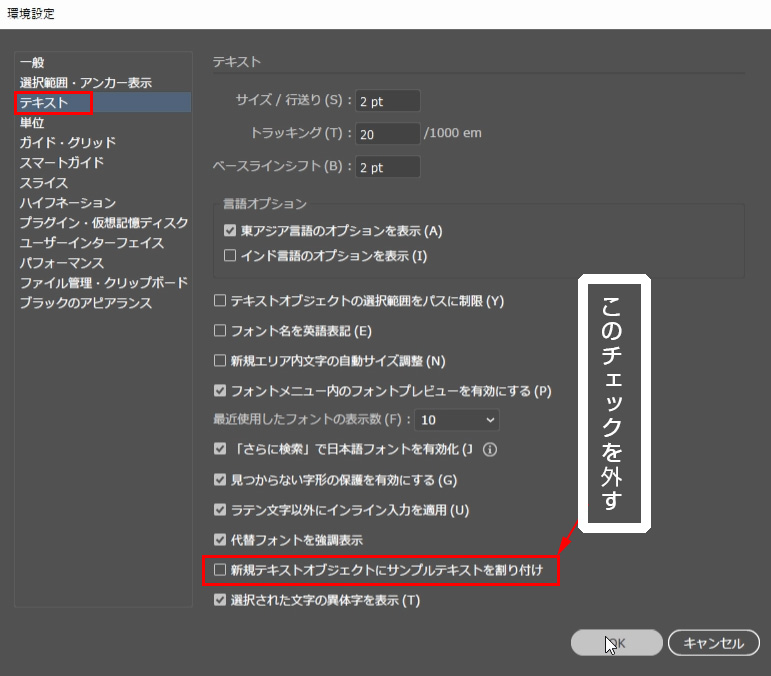Open the 一般 preferences category
This screenshot has width=771, height=676.
pos(32,62)
